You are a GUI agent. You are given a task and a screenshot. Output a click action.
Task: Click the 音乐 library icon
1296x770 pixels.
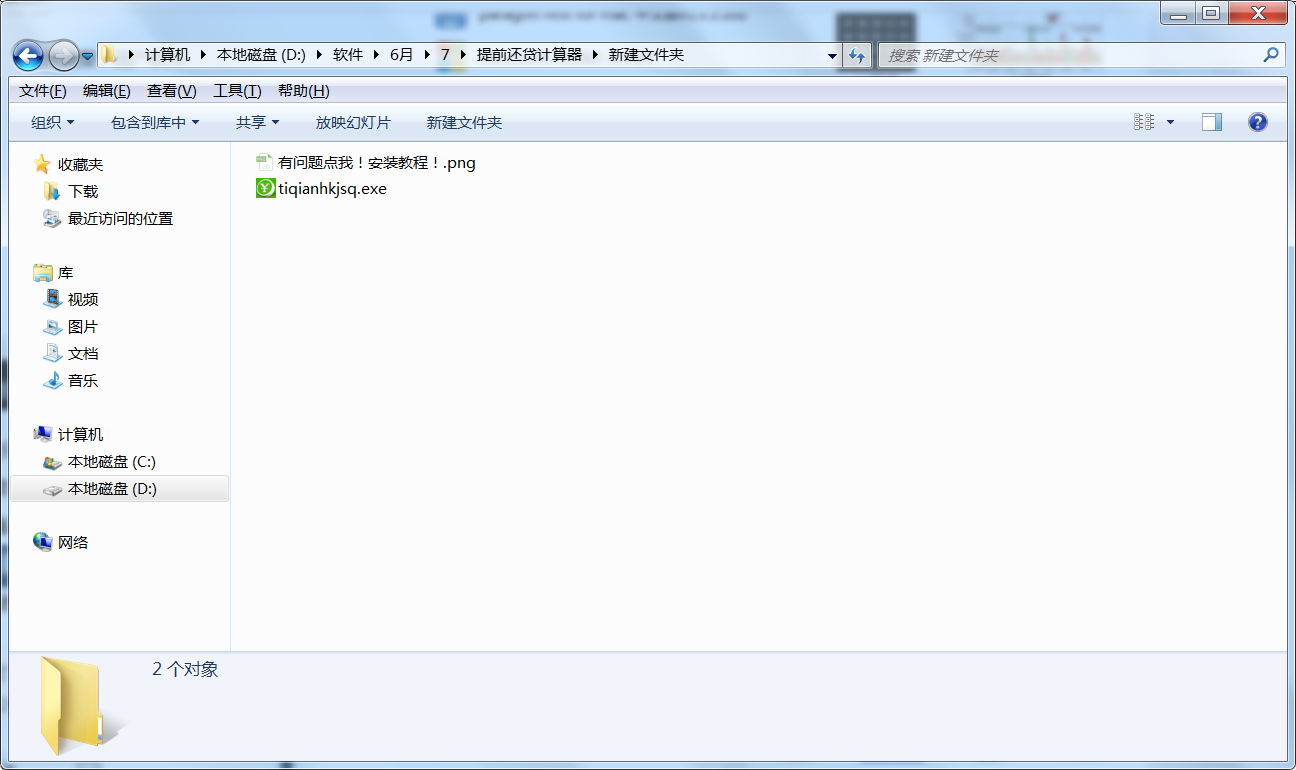pos(52,380)
